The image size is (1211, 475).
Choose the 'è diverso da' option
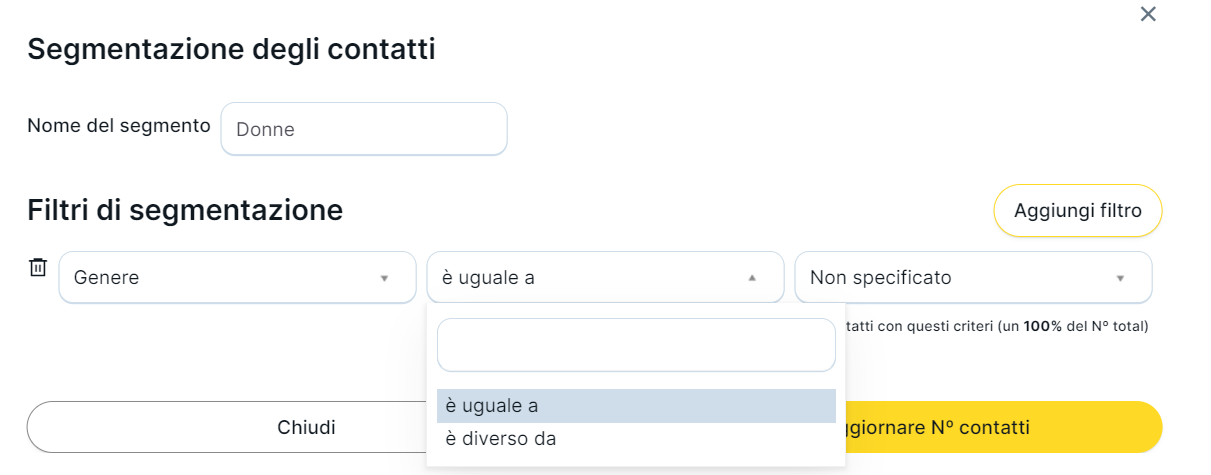(x=501, y=439)
